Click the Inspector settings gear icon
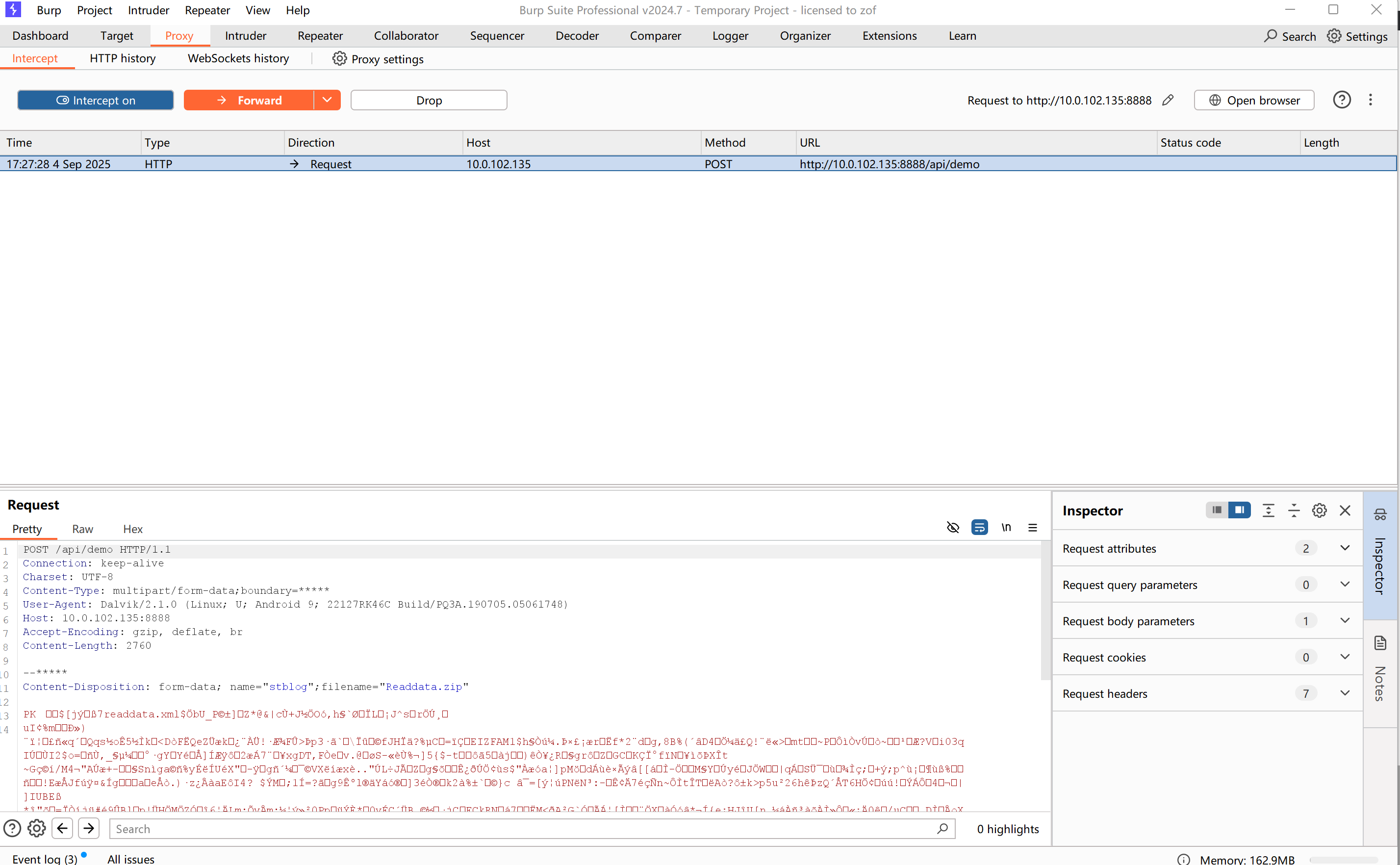1400x865 pixels. coord(1319,510)
